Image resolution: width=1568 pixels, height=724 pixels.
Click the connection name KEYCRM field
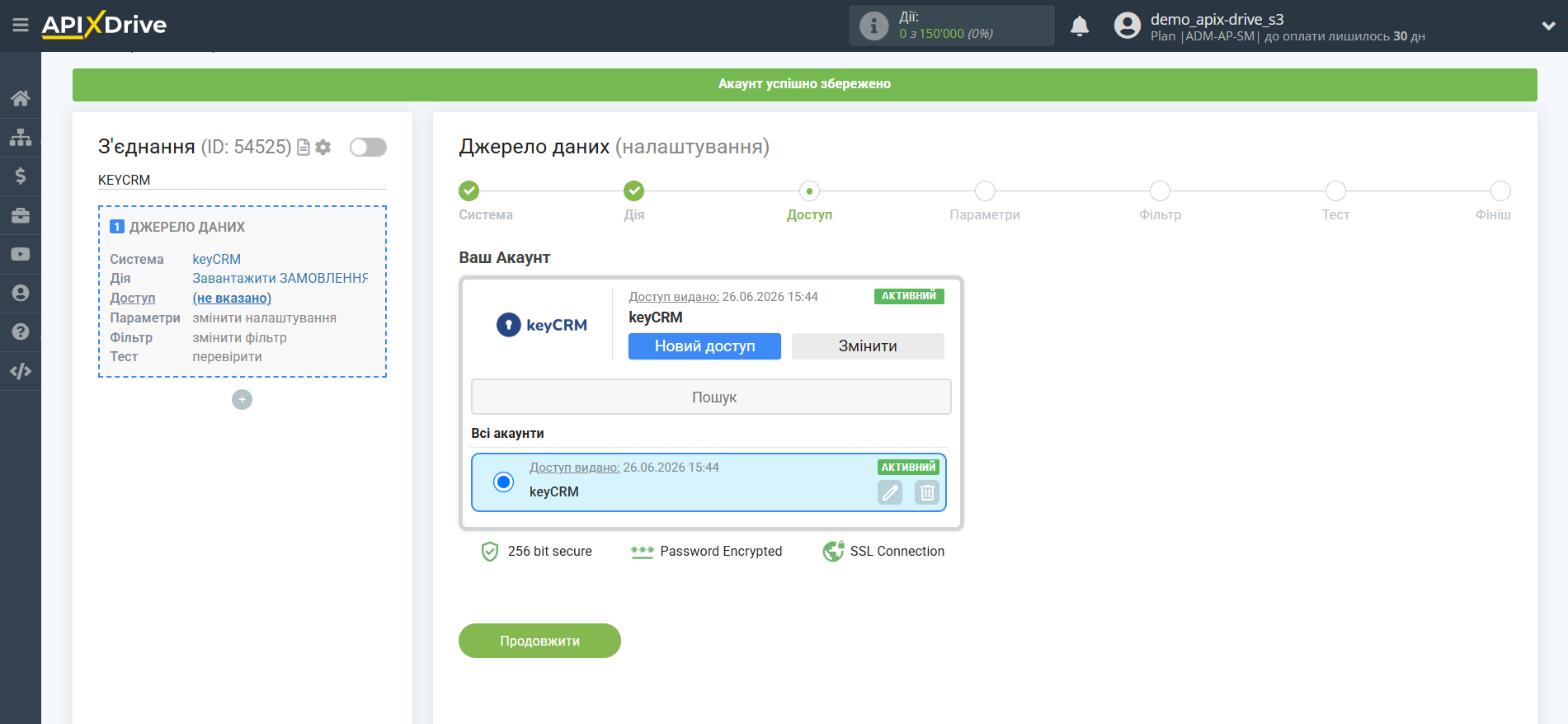coord(242,180)
